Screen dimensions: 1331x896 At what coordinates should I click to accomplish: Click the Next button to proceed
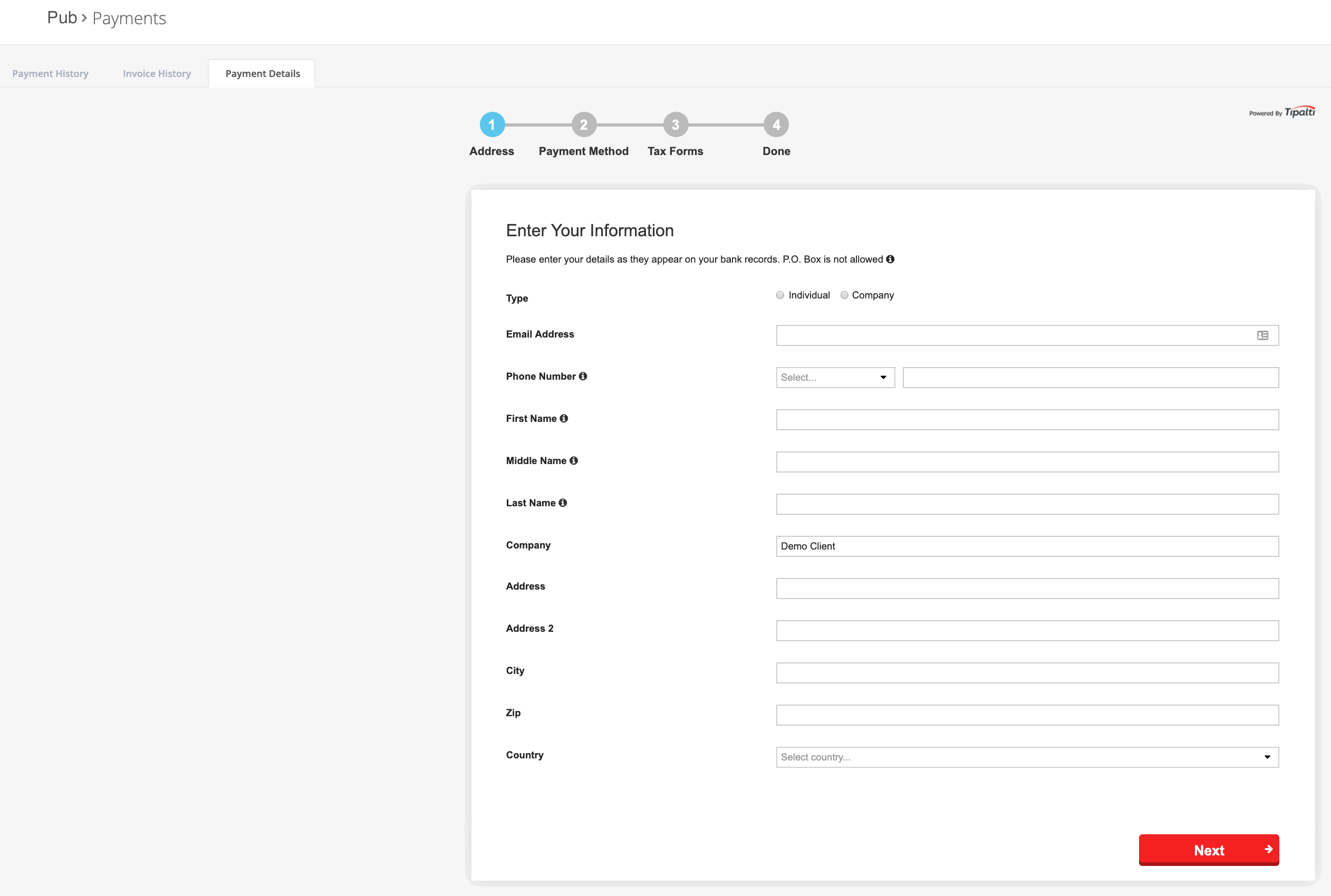(x=1209, y=850)
